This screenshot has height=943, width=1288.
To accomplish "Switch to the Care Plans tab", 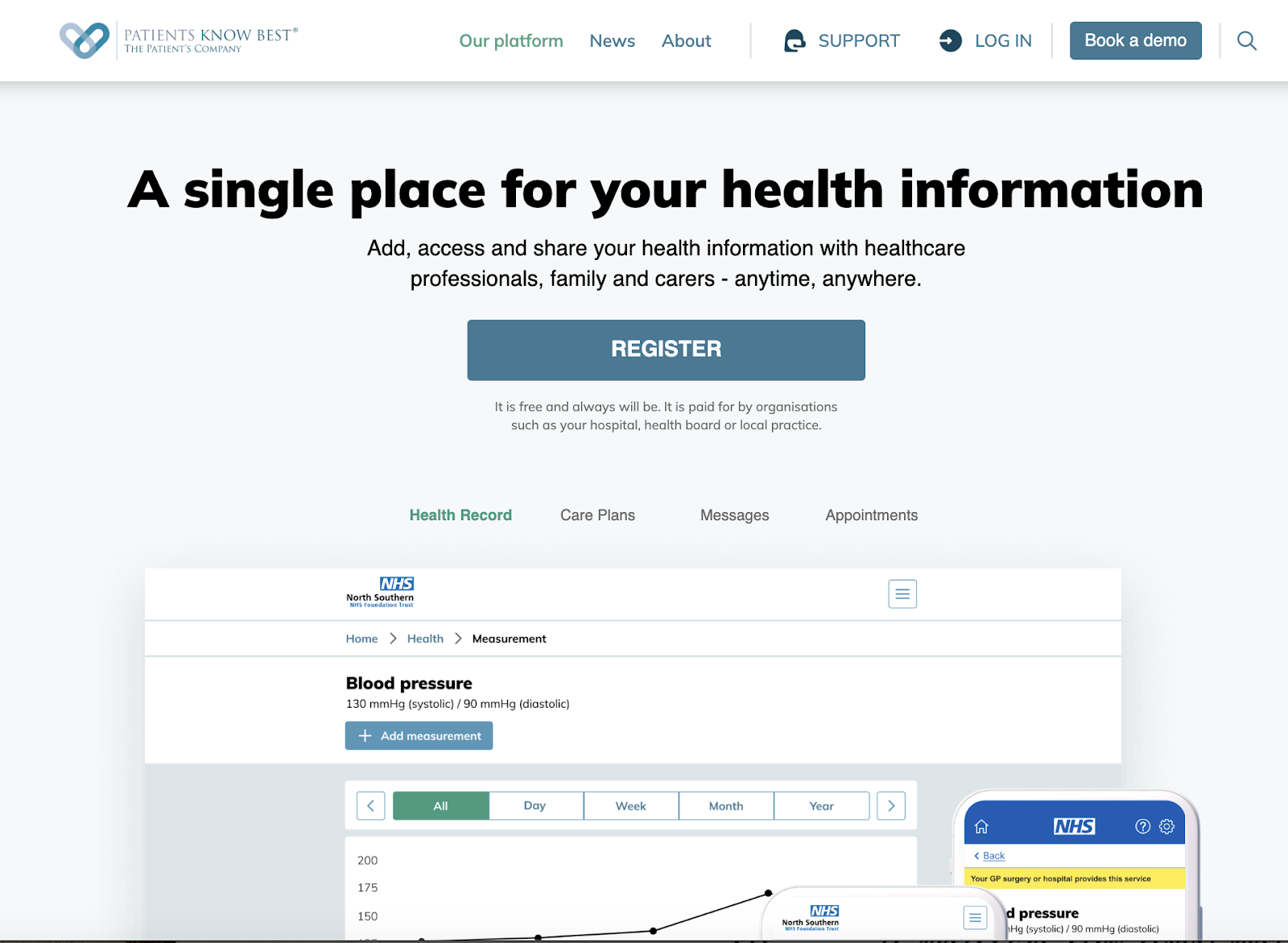I will [x=597, y=515].
